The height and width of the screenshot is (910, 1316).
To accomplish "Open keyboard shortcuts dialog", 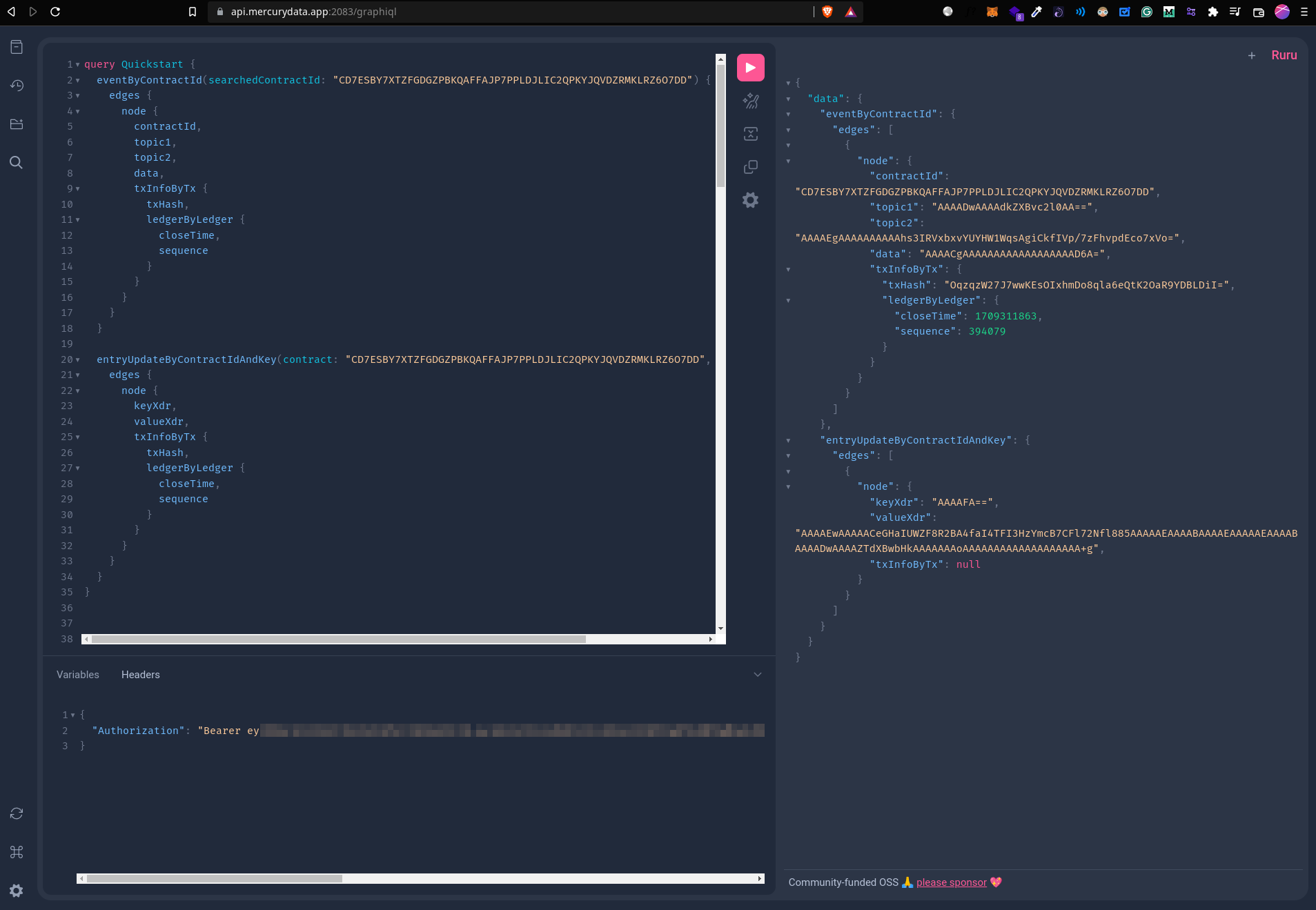I will coord(17,852).
